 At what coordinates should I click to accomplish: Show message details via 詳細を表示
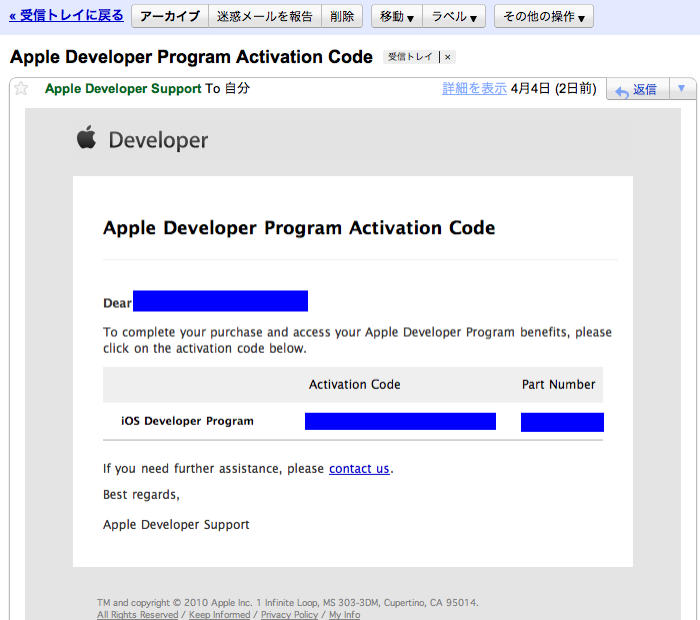[474, 88]
